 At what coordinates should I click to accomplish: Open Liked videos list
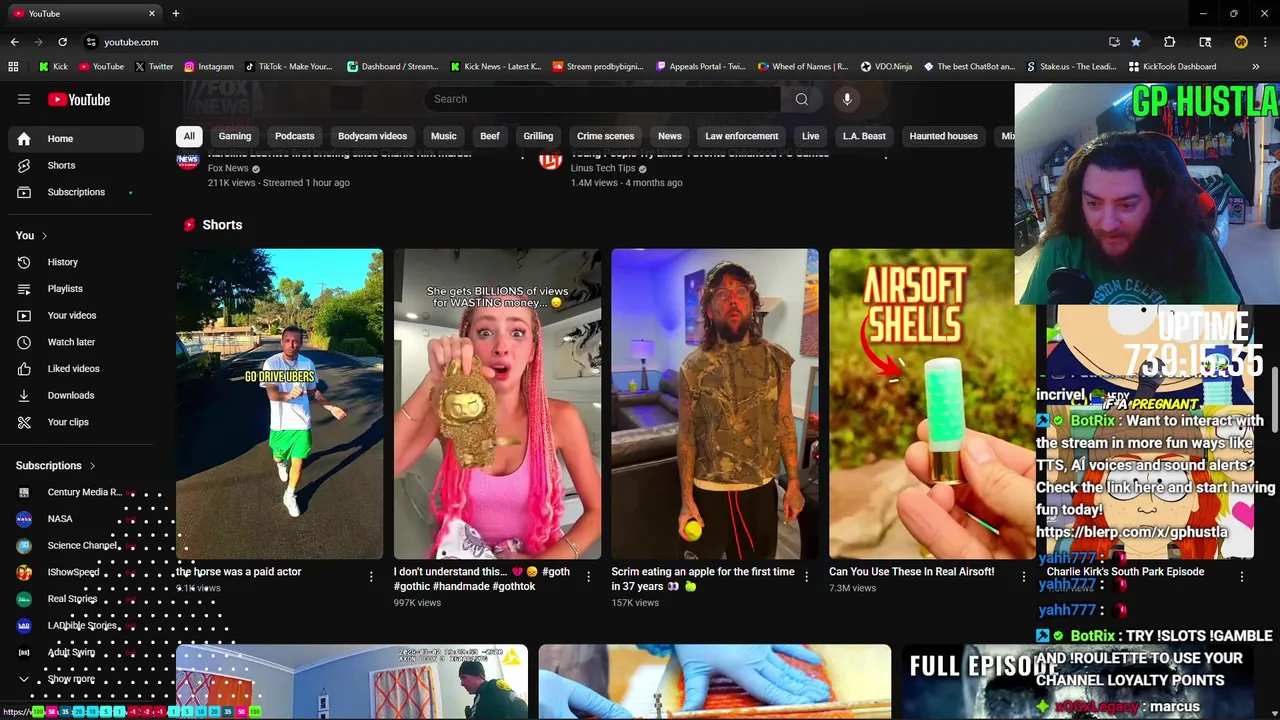[x=76, y=369]
